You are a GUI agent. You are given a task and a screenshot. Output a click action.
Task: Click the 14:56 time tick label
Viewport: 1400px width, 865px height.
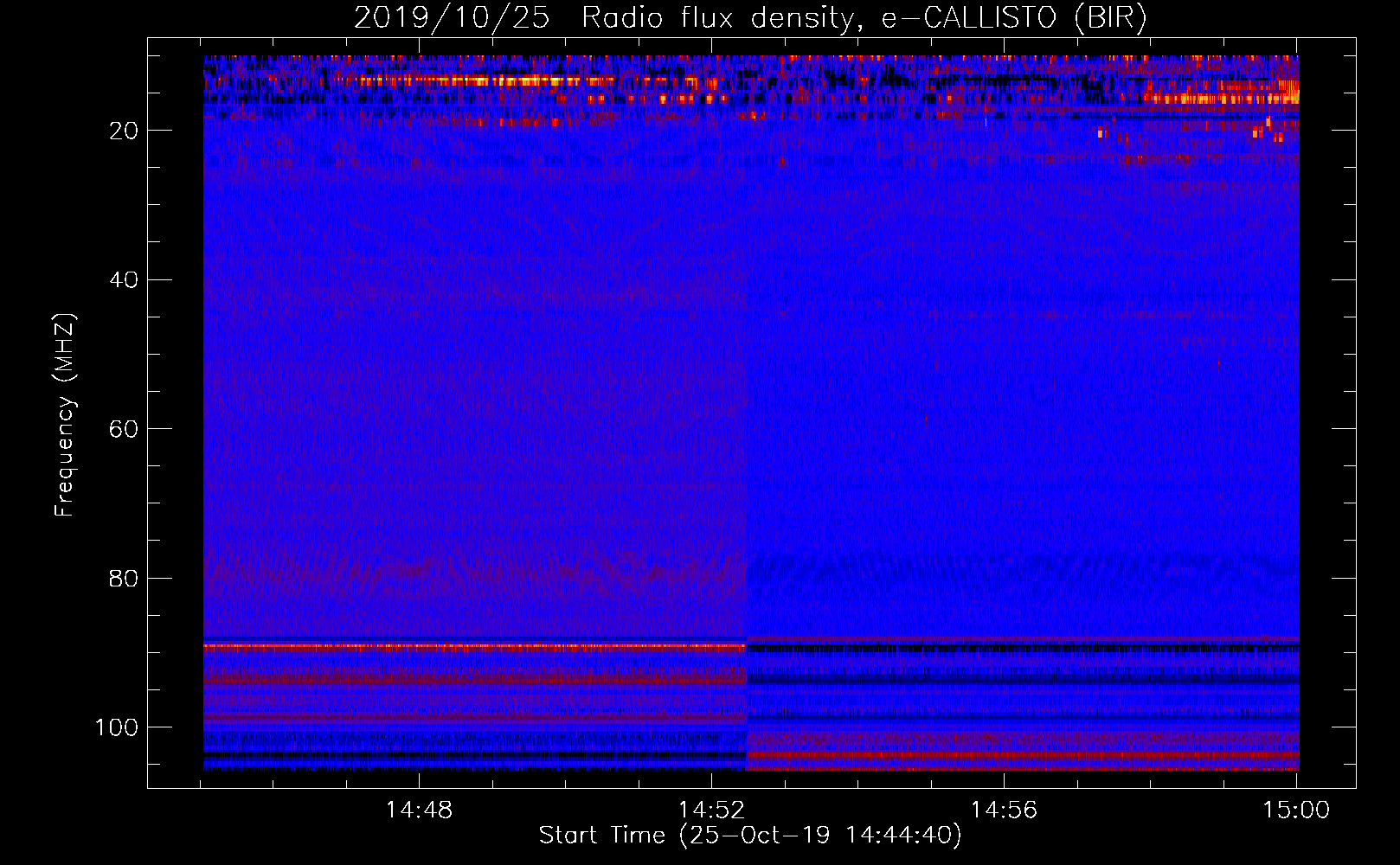1004,811
